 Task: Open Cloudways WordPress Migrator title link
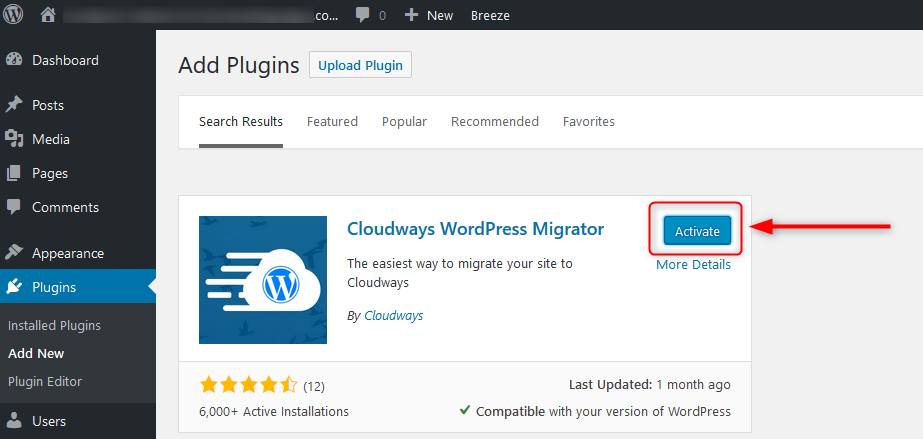(x=476, y=228)
